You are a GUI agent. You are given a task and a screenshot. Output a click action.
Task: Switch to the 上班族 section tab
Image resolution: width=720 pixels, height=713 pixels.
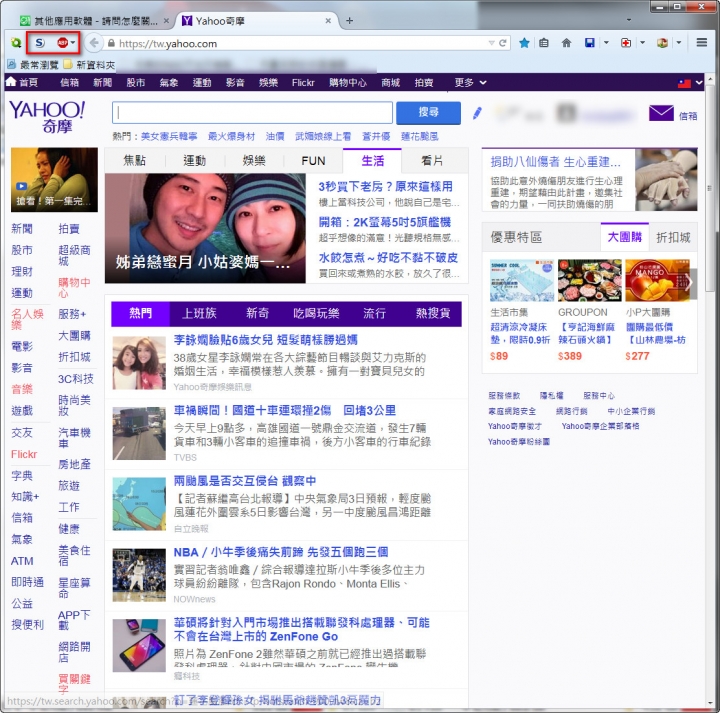point(199,314)
